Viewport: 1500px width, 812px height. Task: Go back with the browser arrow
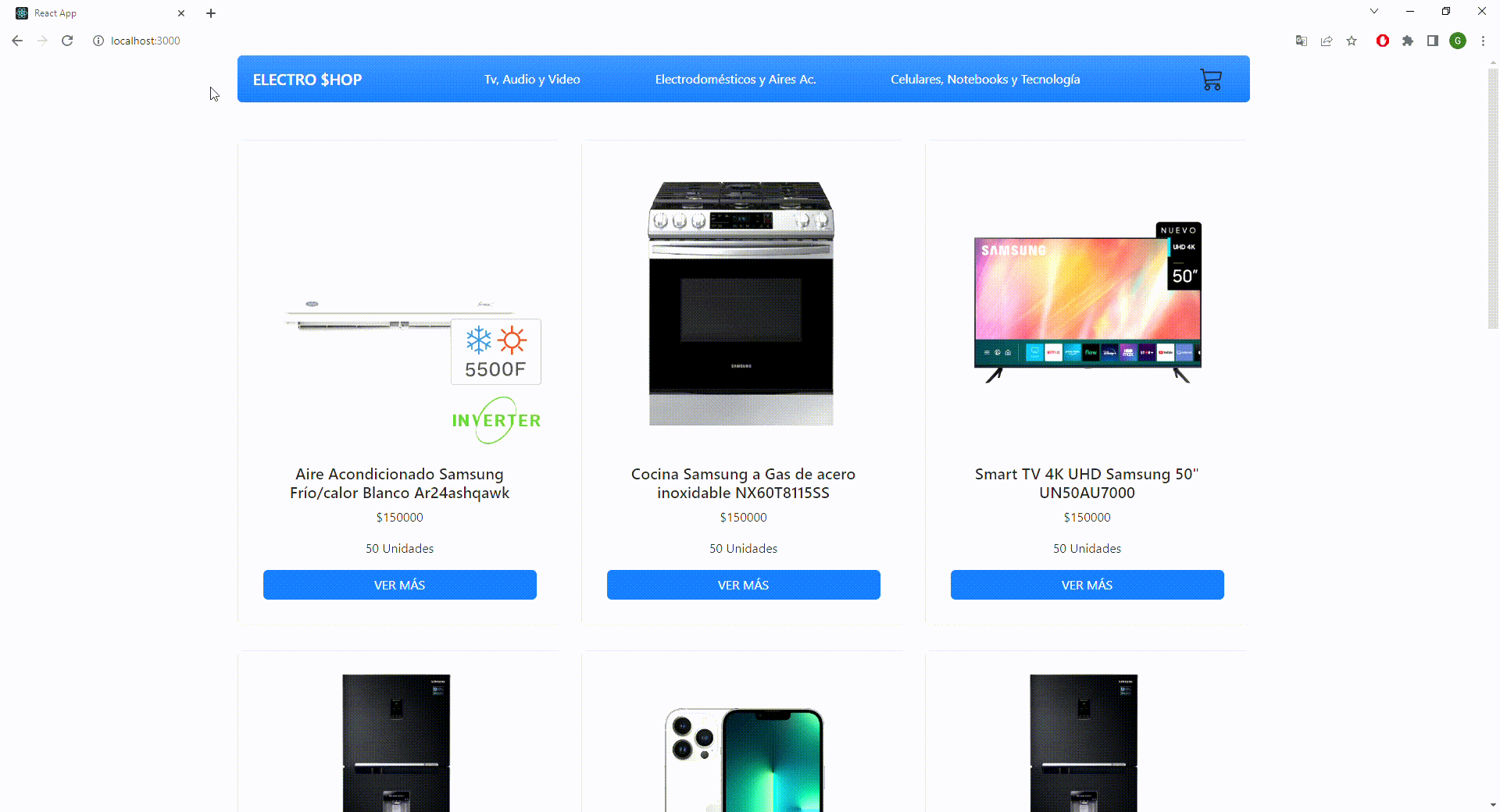click(17, 41)
